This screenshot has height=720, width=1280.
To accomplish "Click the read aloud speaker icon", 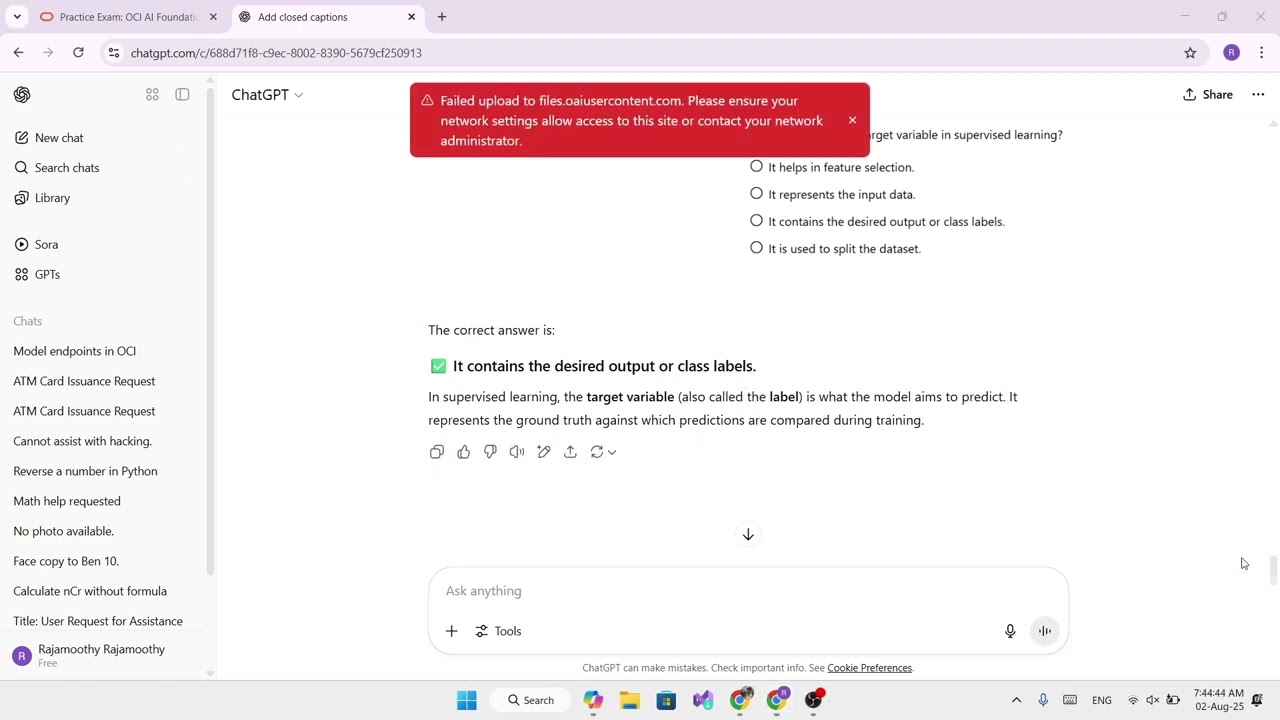I will [x=517, y=452].
